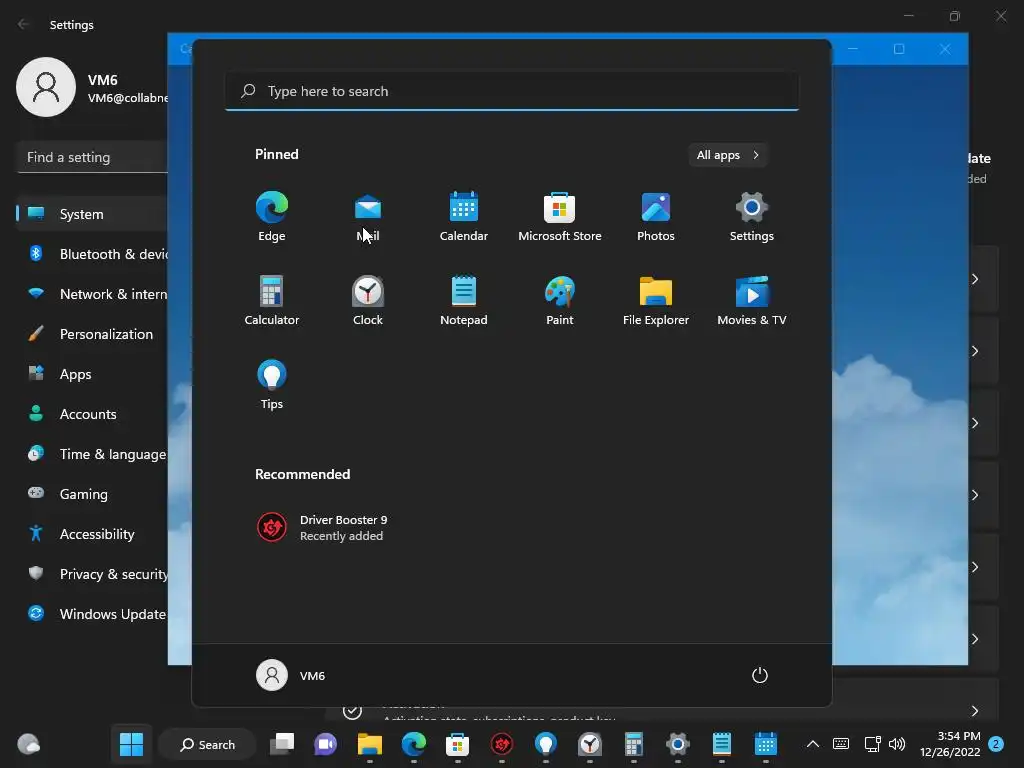Open notification center badge
Image resolution: width=1024 pixels, height=768 pixels.
pos(996,744)
